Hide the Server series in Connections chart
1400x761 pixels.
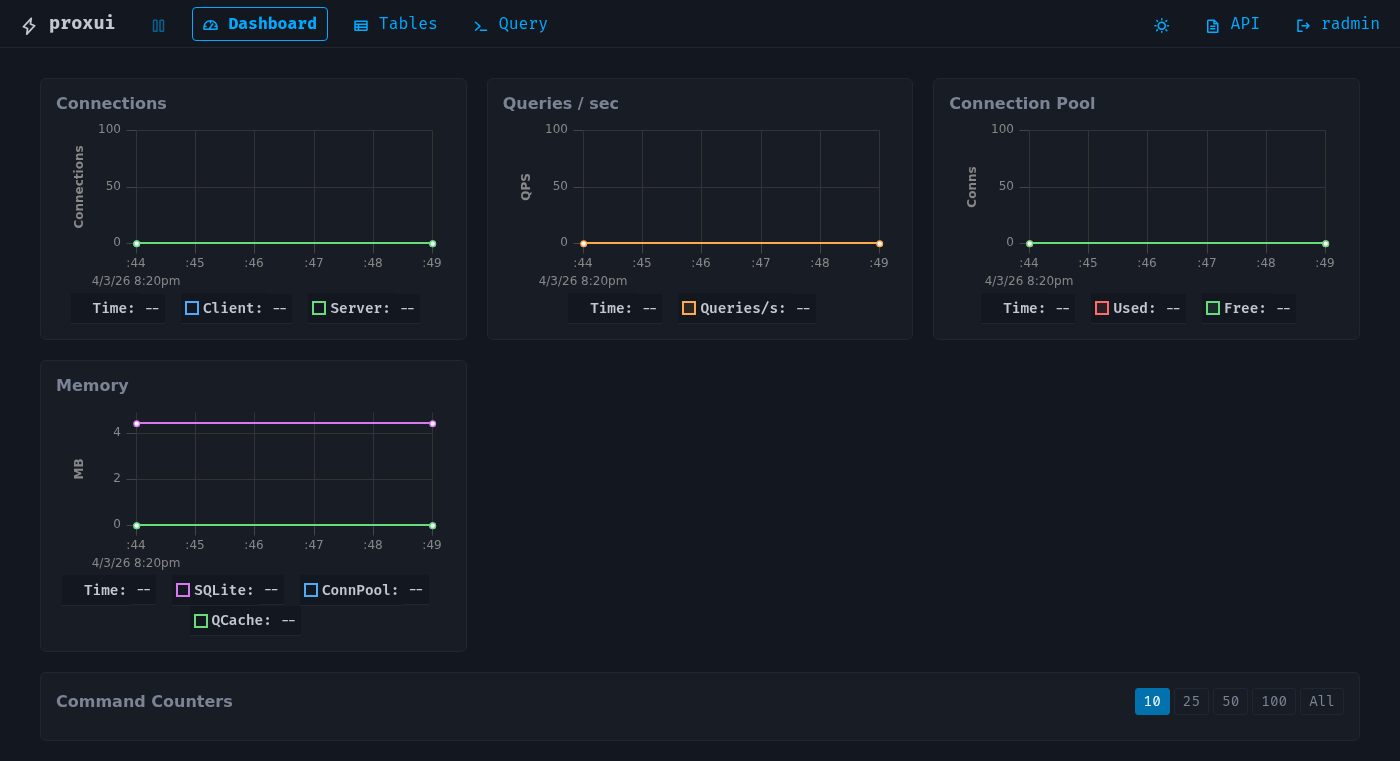click(x=362, y=308)
